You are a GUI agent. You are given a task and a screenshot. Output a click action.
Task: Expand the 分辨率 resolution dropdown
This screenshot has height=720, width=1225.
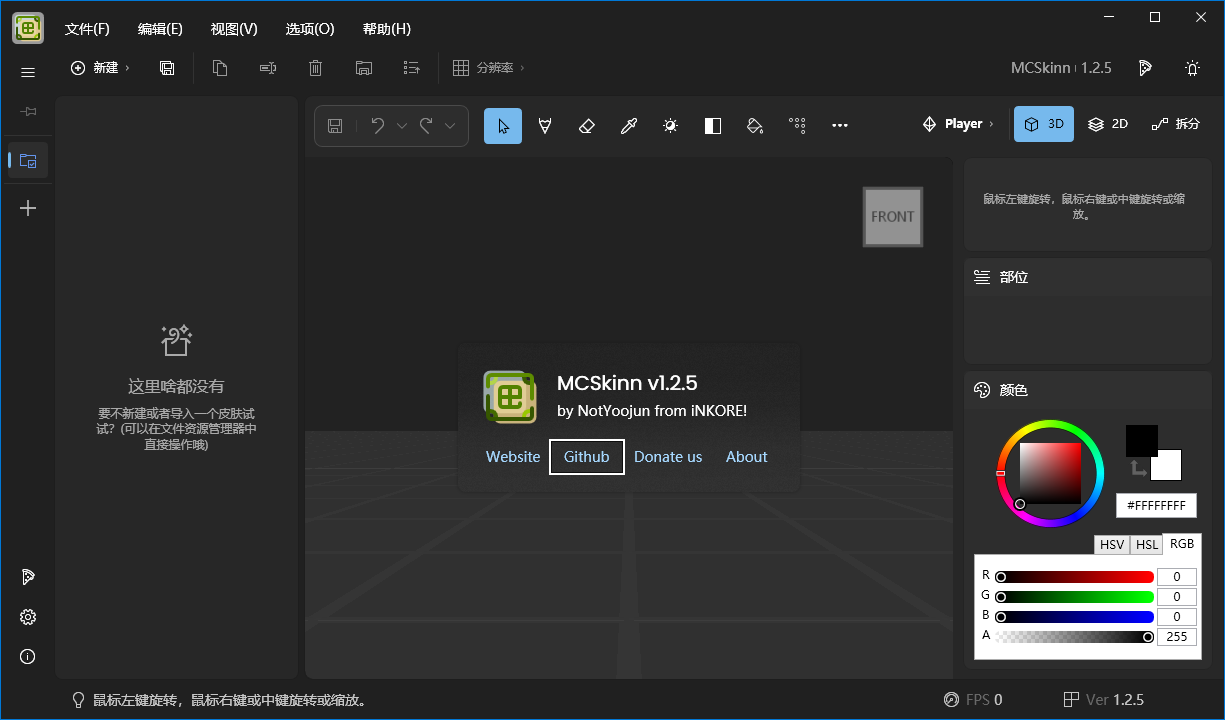[x=489, y=68]
